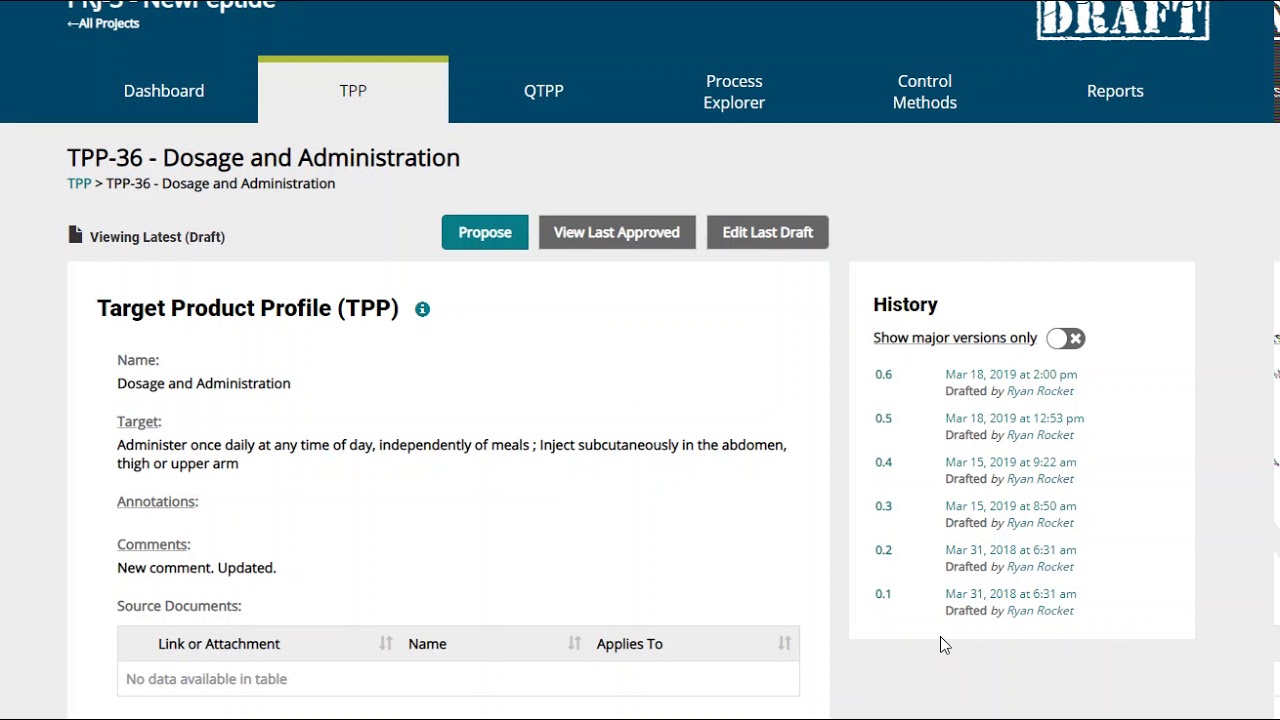Click the info icon beside Target Product Profile
Viewport: 1280px width, 720px height.
click(x=422, y=310)
